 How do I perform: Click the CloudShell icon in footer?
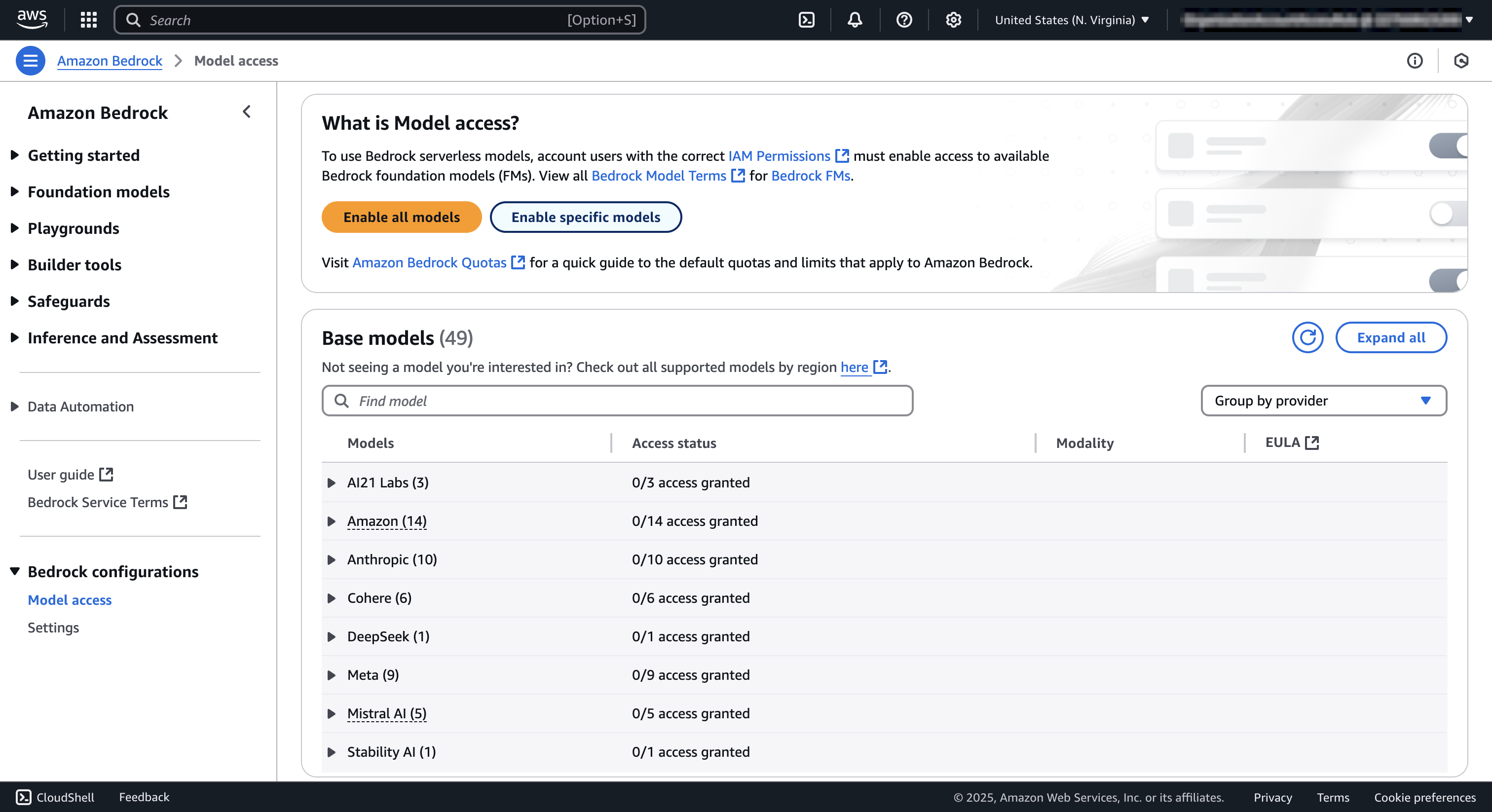pos(23,797)
